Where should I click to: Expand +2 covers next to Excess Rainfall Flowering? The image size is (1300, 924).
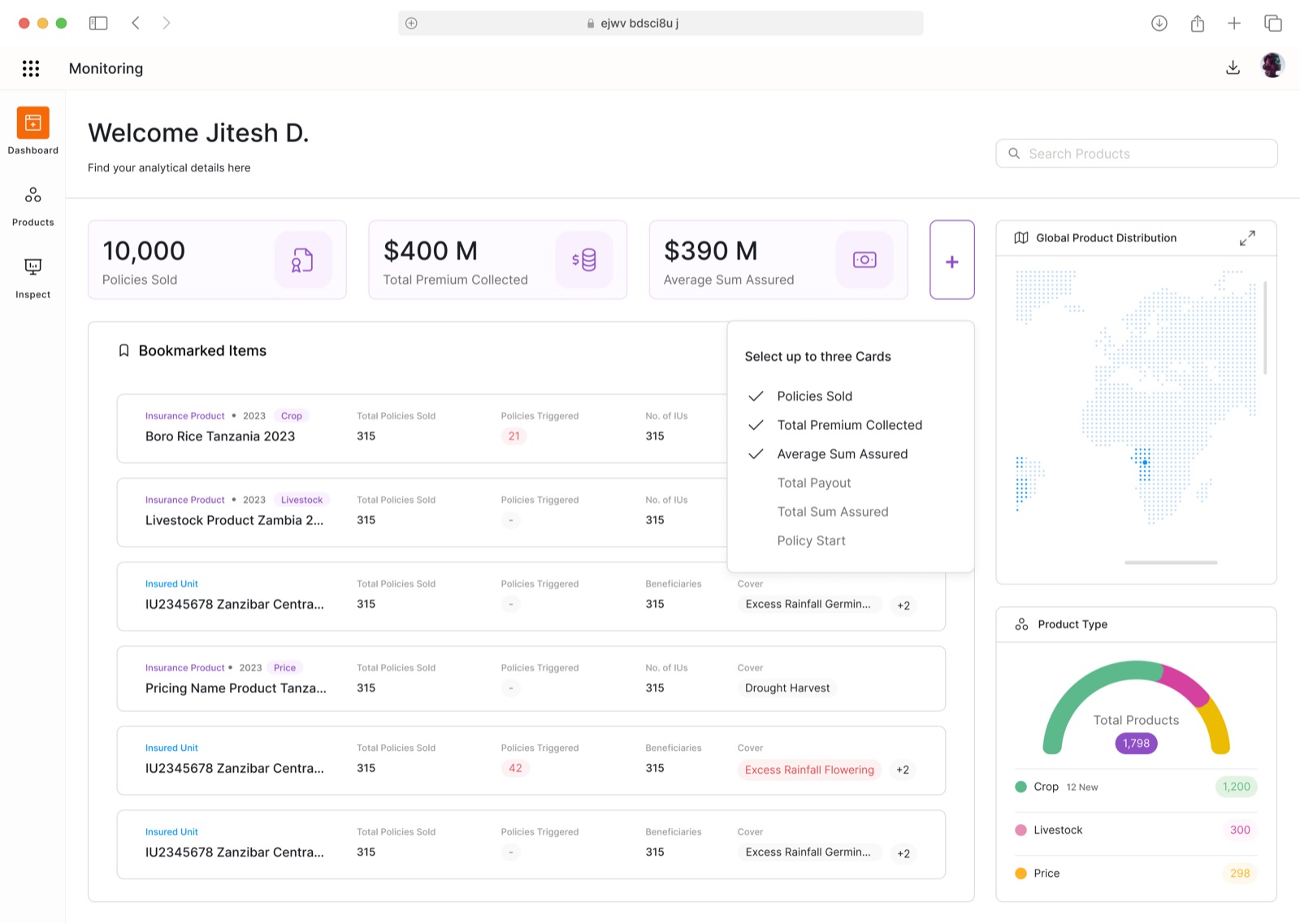pyautogui.click(x=903, y=770)
